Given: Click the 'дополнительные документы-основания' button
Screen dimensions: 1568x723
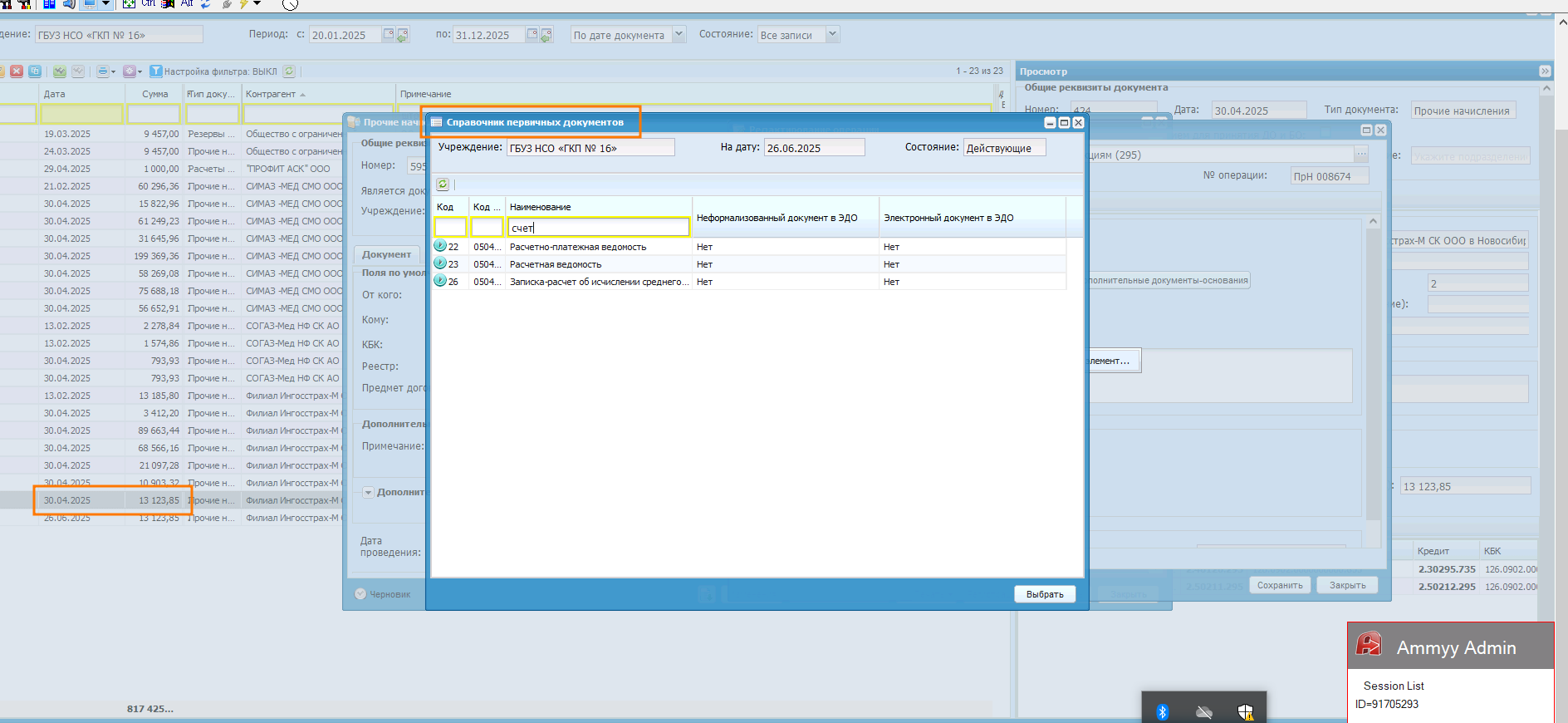Looking at the screenshot, I should point(1169,280).
